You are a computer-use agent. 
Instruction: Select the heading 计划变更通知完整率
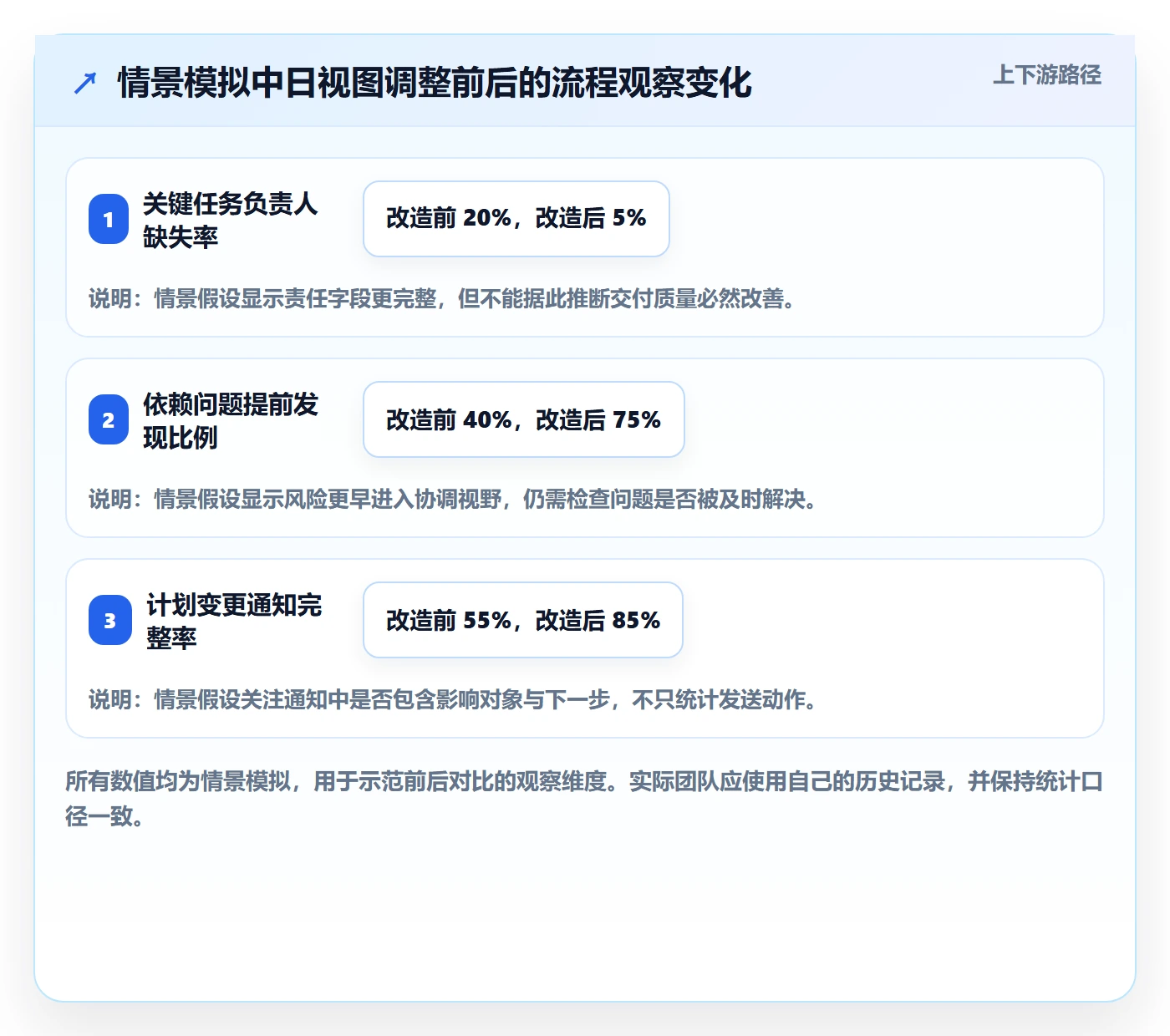coord(234,621)
